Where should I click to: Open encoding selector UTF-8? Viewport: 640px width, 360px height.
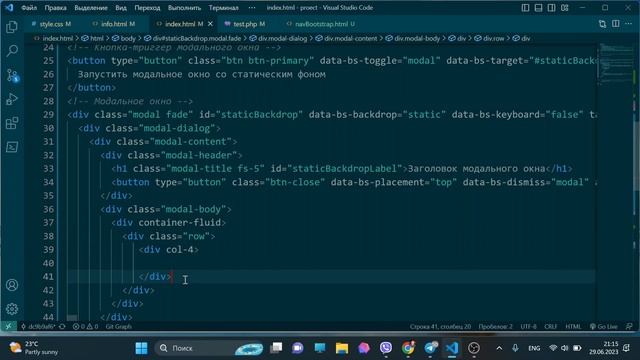(528, 327)
